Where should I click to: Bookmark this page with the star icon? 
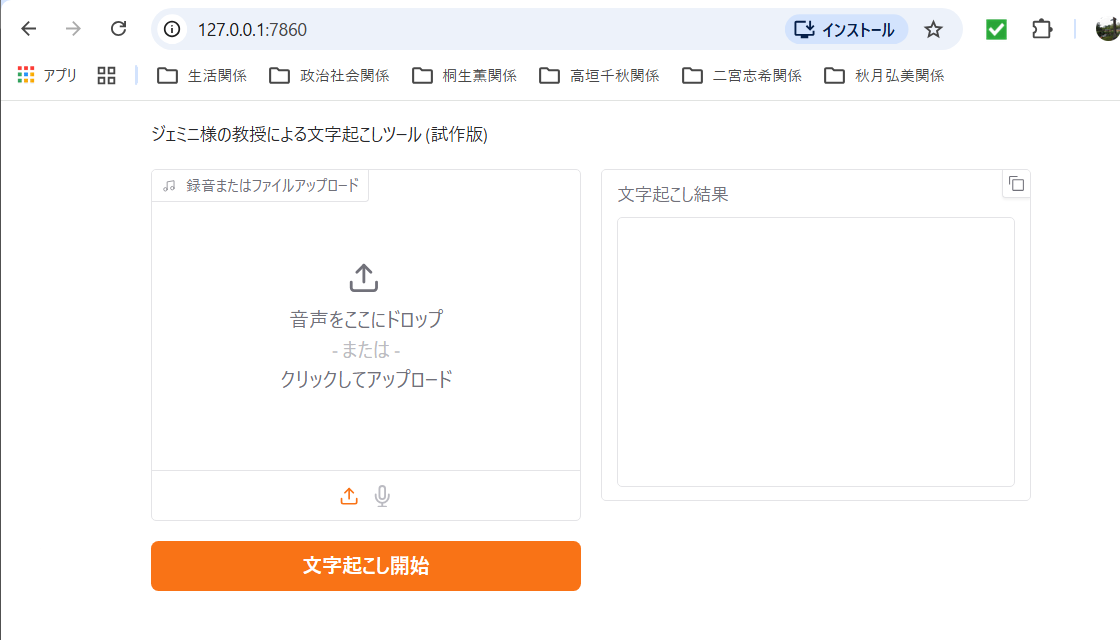coord(933,29)
